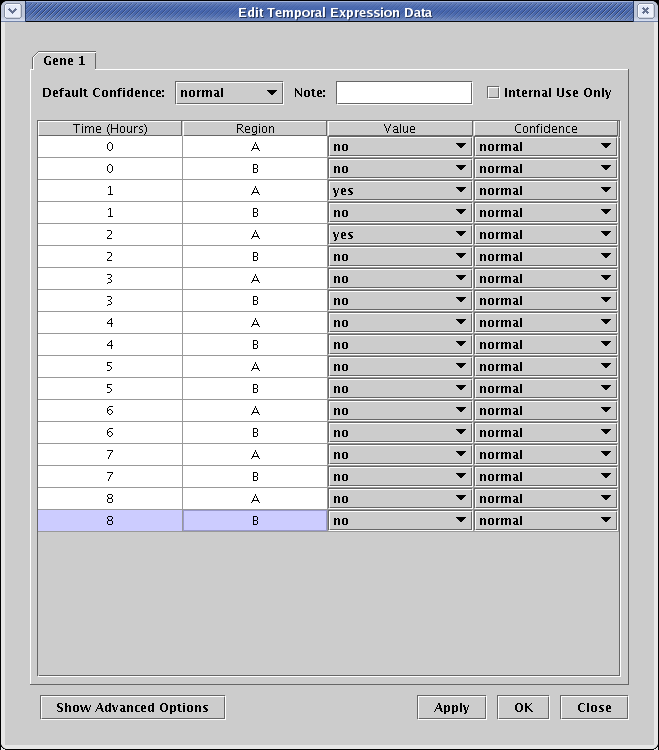
Task: Click the Show Advanced Options button
Action: tap(132, 707)
